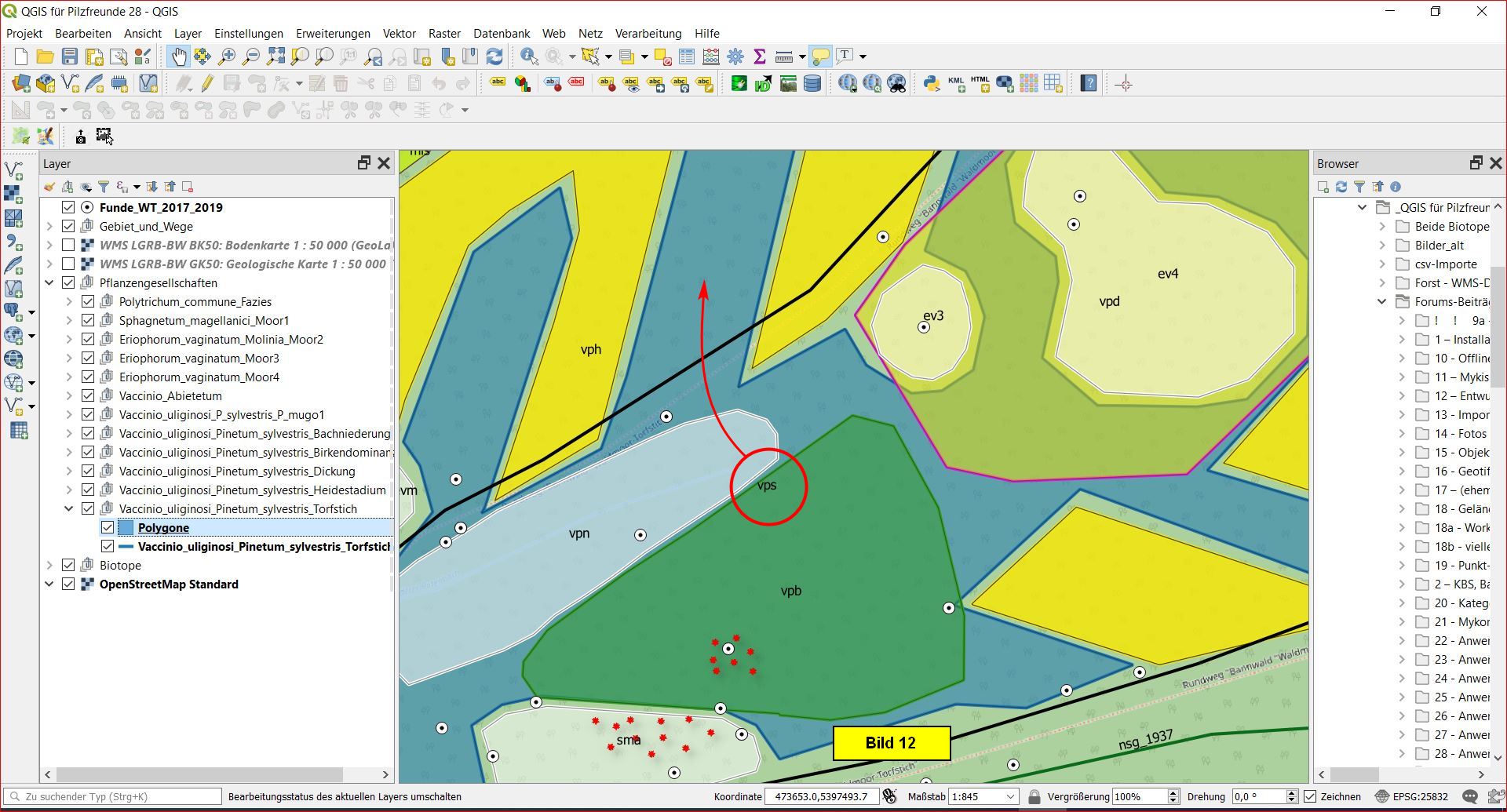1507x812 pixels.
Task: Open the attribute table icon
Action: pyautogui.click(x=687, y=56)
